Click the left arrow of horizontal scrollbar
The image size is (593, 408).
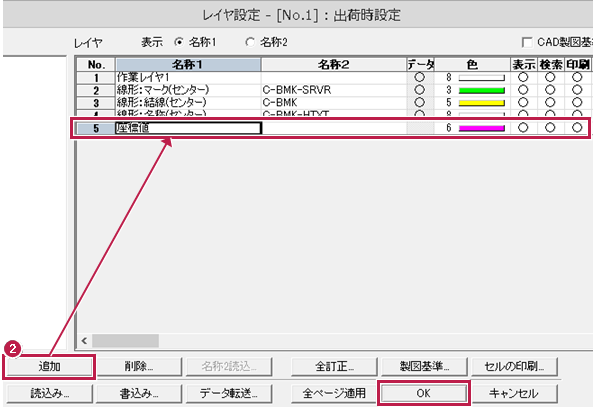click(x=84, y=341)
